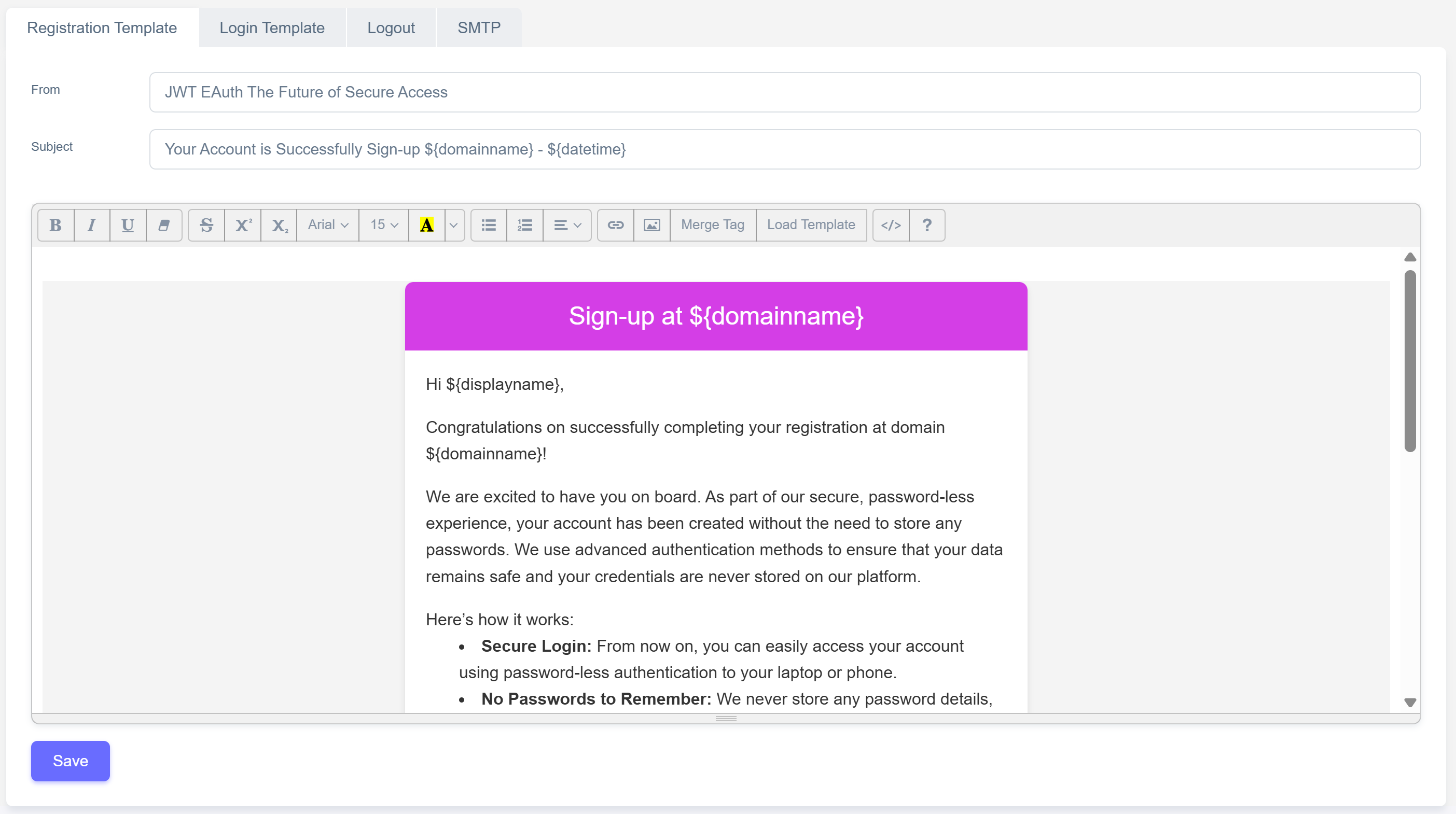The width and height of the screenshot is (1456, 814).
Task: Open the font family dropdown showing Arial
Action: tap(327, 225)
